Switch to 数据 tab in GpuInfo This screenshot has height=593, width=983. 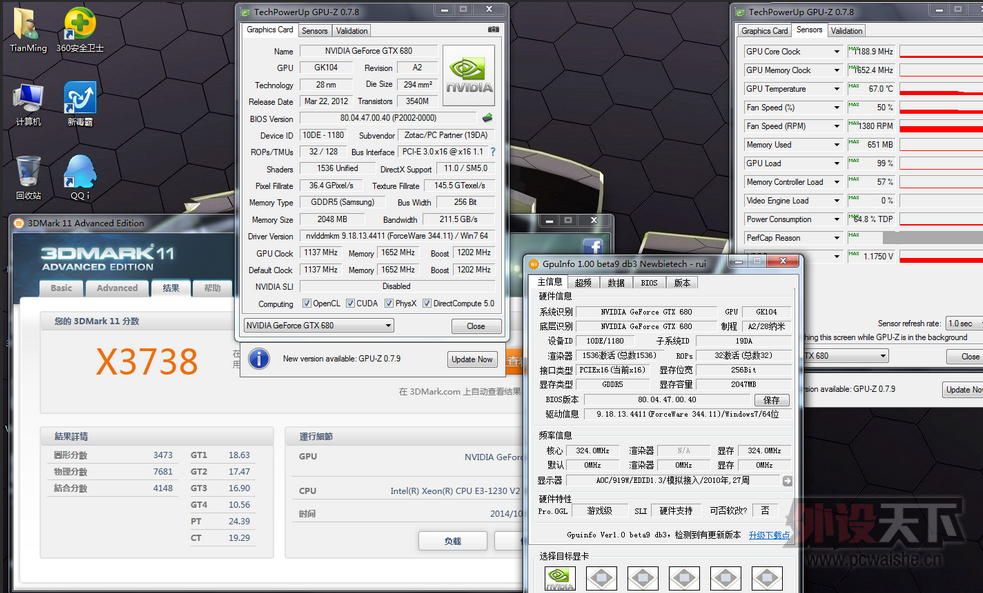point(616,283)
